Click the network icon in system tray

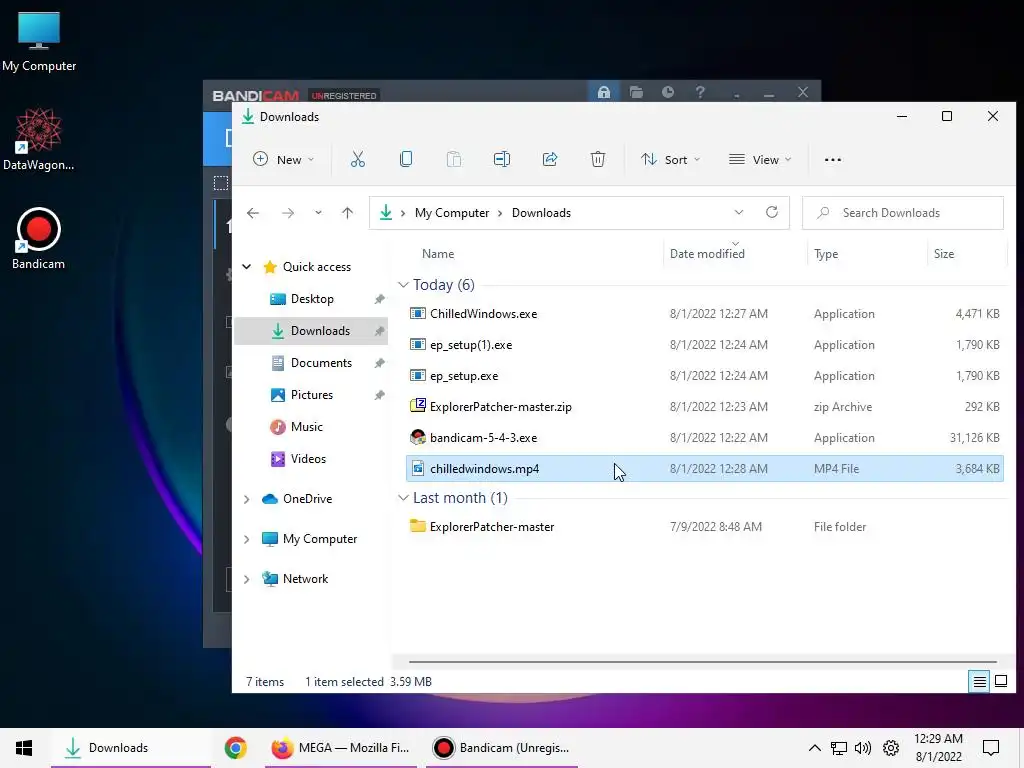coord(839,748)
